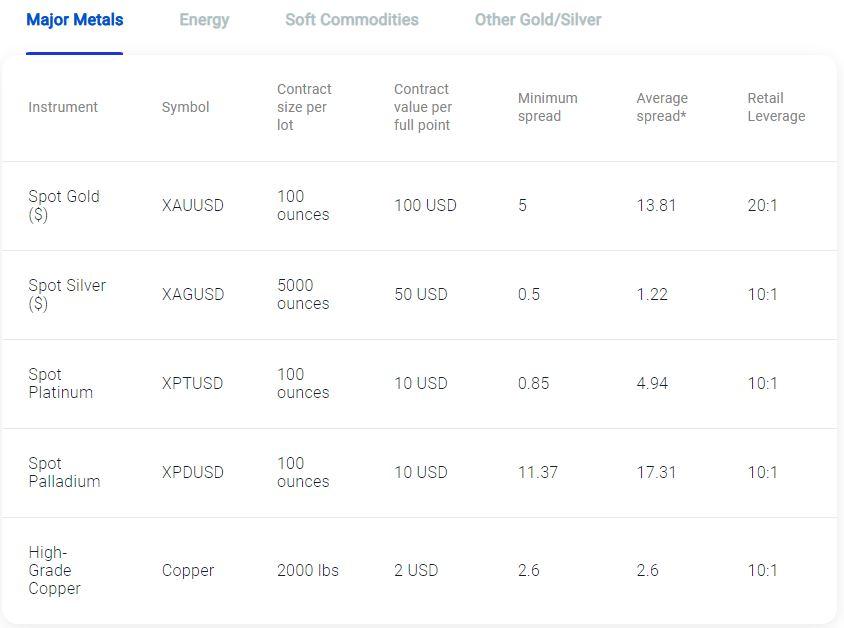Image resolution: width=844 pixels, height=628 pixels.
Task: Click the Contract size per lot header
Action: (x=304, y=107)
